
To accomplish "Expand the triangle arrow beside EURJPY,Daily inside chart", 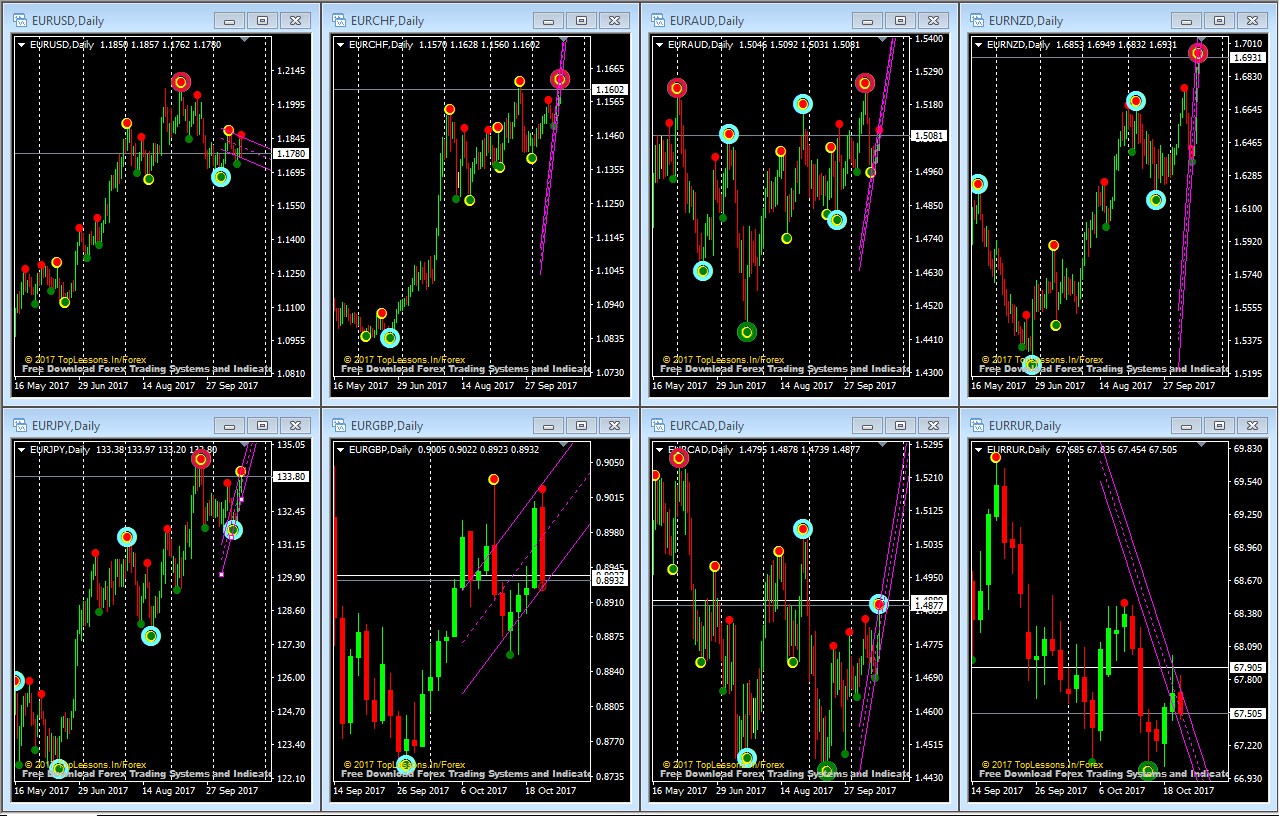I will point(21,449).
